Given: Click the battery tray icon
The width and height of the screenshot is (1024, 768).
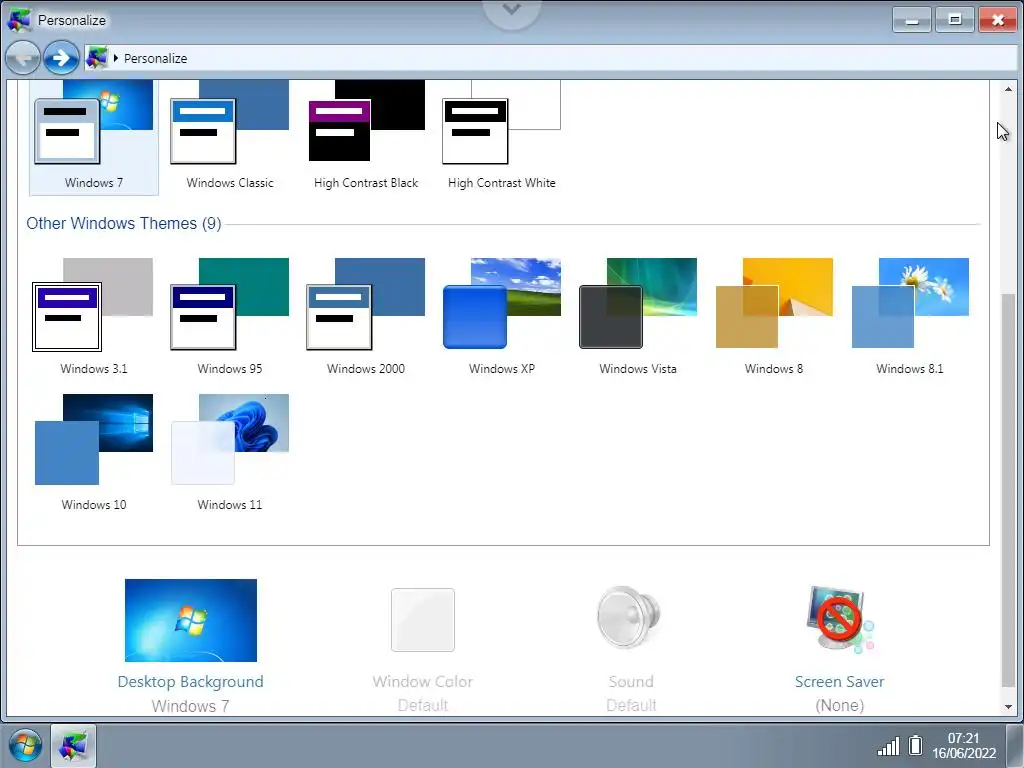Looking at the screenshot, I should [x=916, y=745].
